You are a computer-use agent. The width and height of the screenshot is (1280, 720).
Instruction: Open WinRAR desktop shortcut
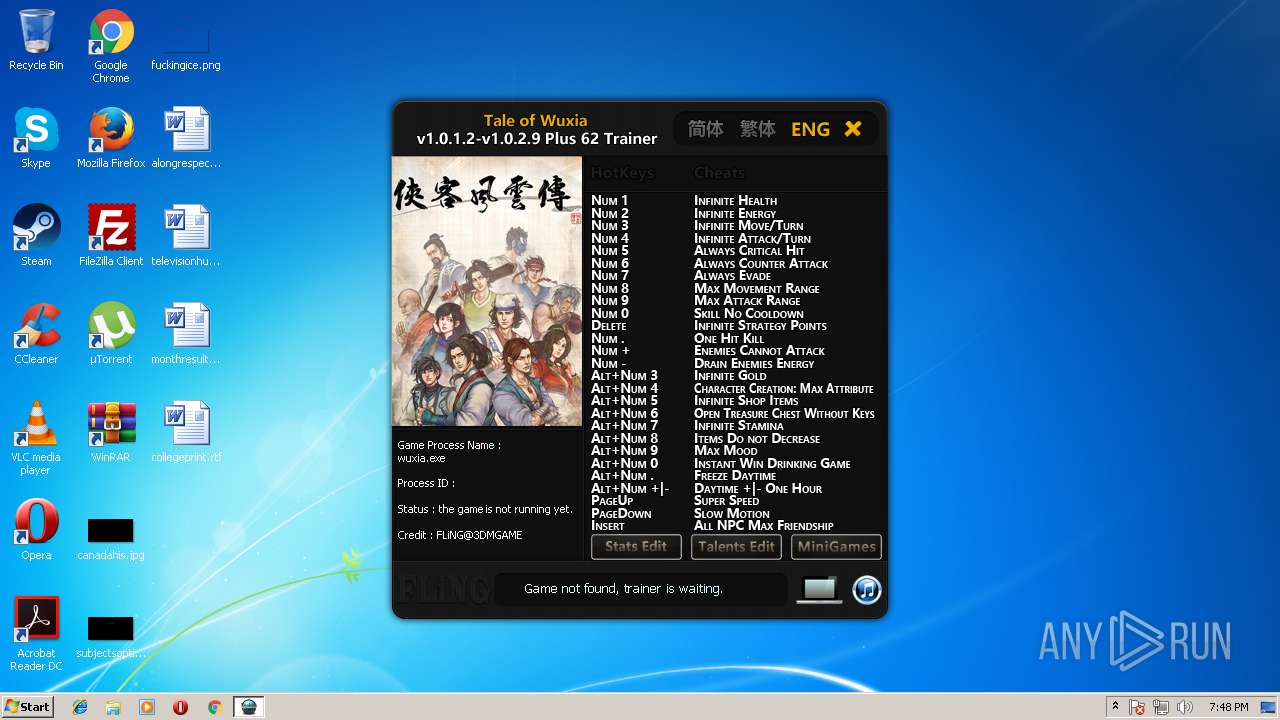point(111,432)
